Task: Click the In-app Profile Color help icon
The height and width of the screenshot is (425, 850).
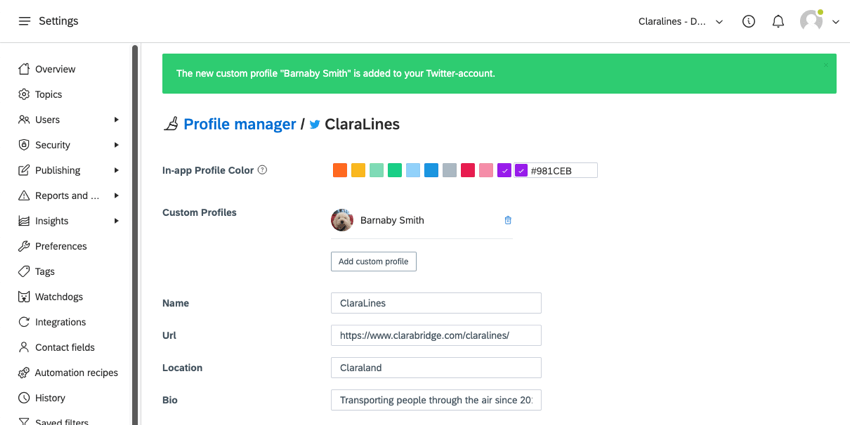Action: 262,170
